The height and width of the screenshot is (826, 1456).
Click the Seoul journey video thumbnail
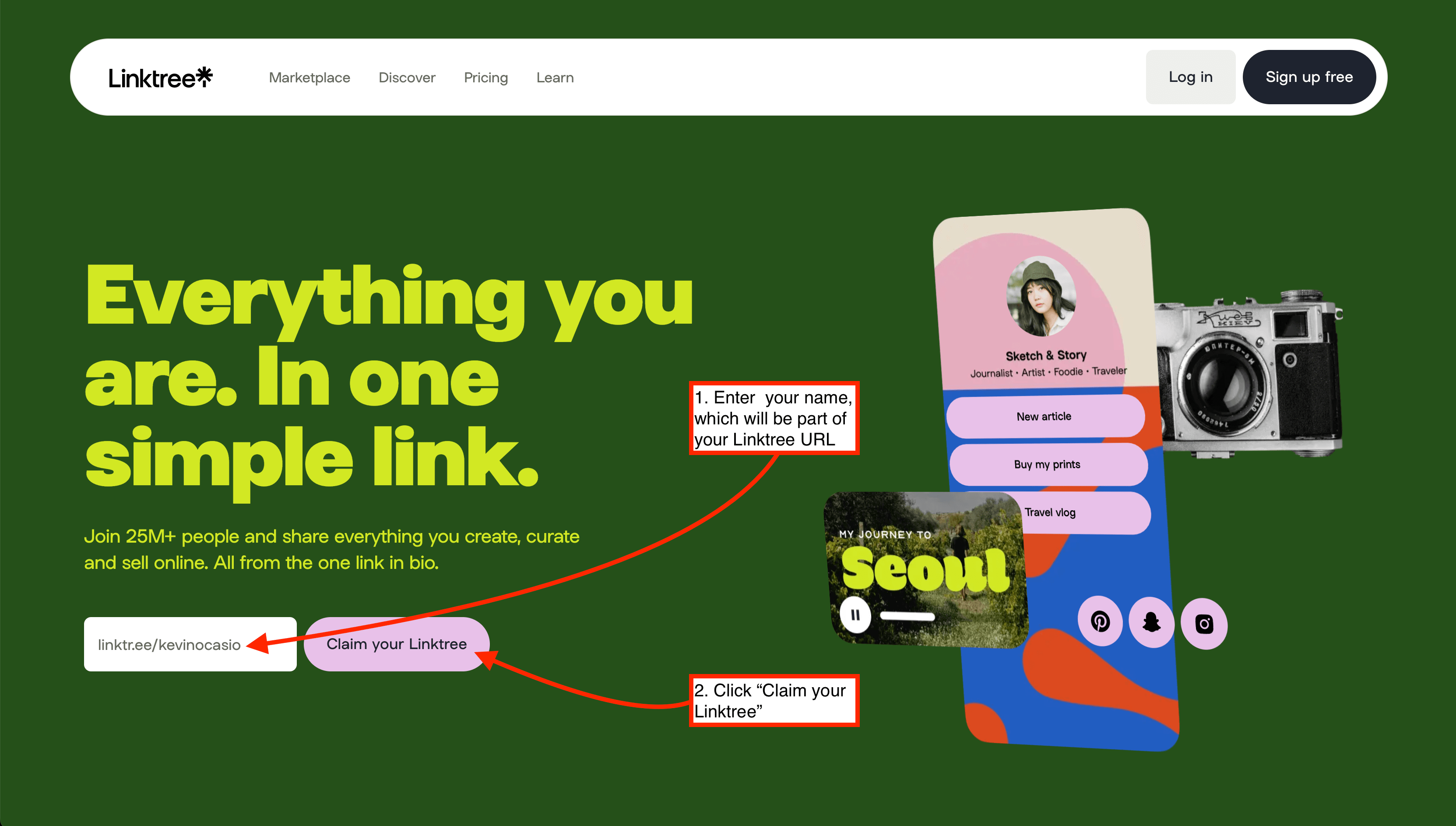click(926, 570)
